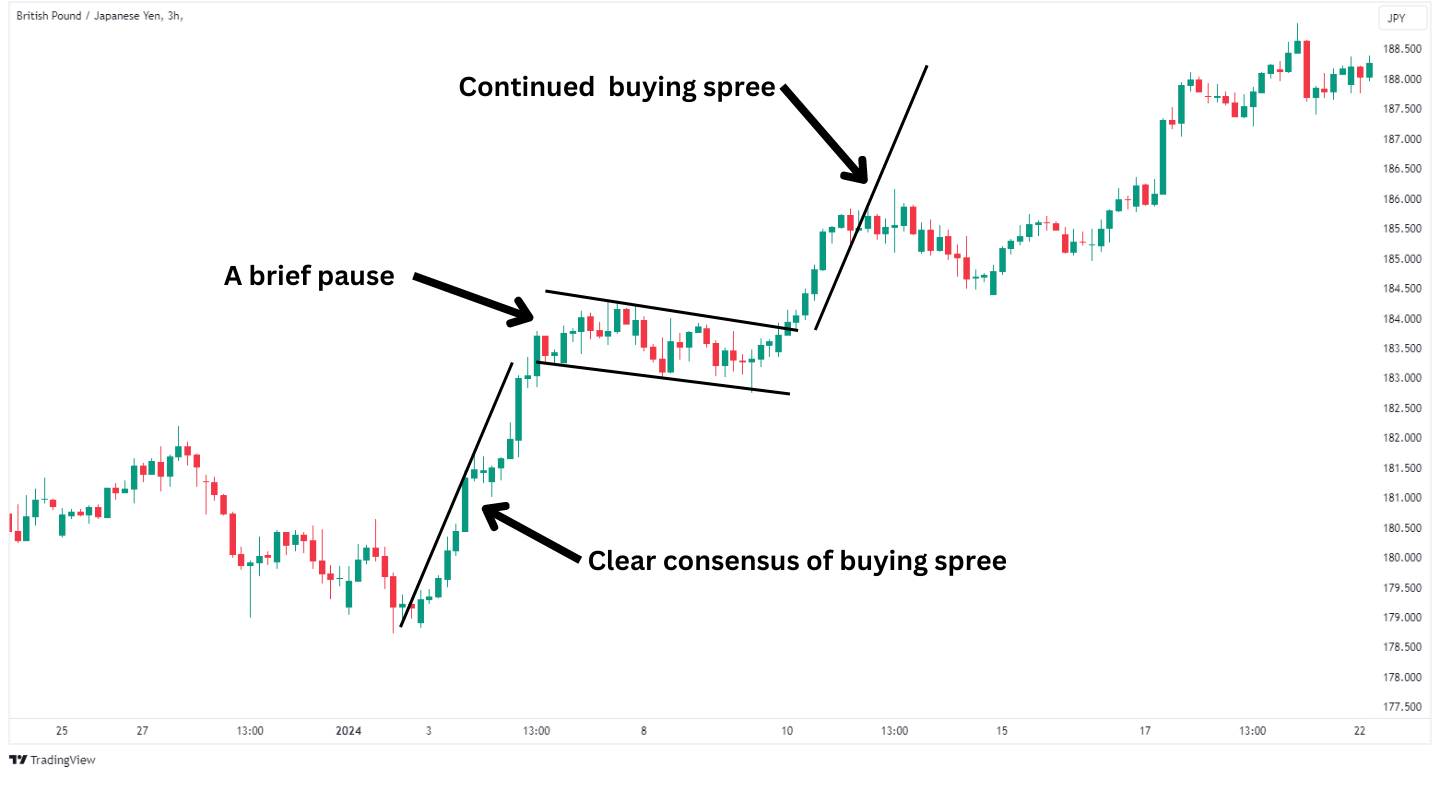The height and width of the screenshot is (788, 1440).
Task: Select the 'A brief pause' annotation text
Action: click(x=309, y=276)
